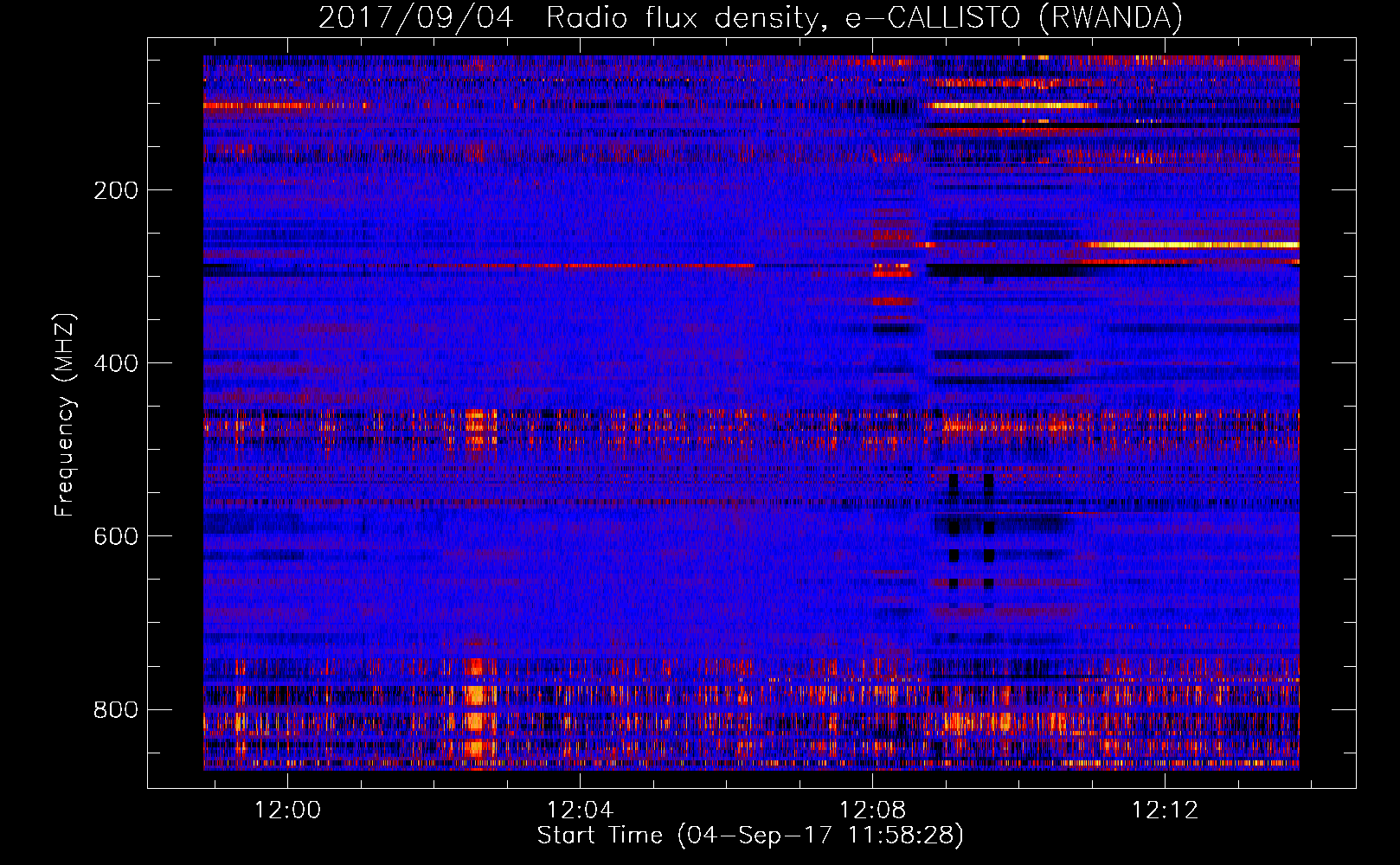Click the plot title '2017/09/04 Radio flux density, e-CALLISTO (RWANDA)'

750,17
